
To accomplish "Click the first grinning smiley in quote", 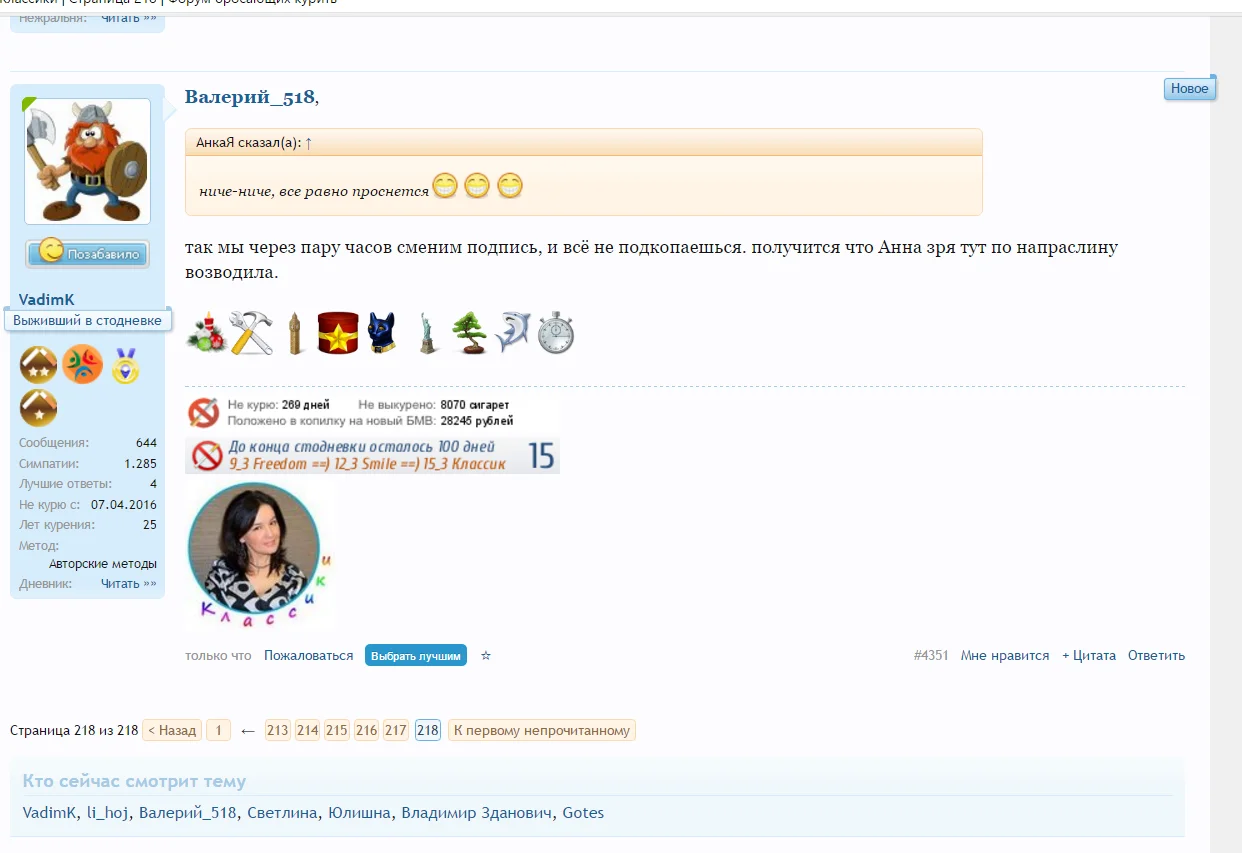I will pyautogui.click(x=445, y=186).
